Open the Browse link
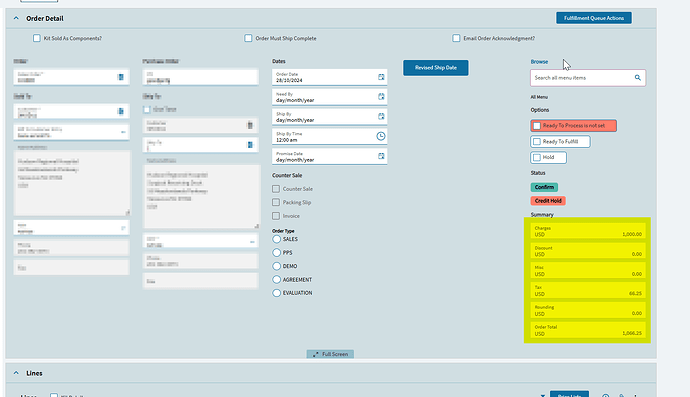 (x=539, y=62)
